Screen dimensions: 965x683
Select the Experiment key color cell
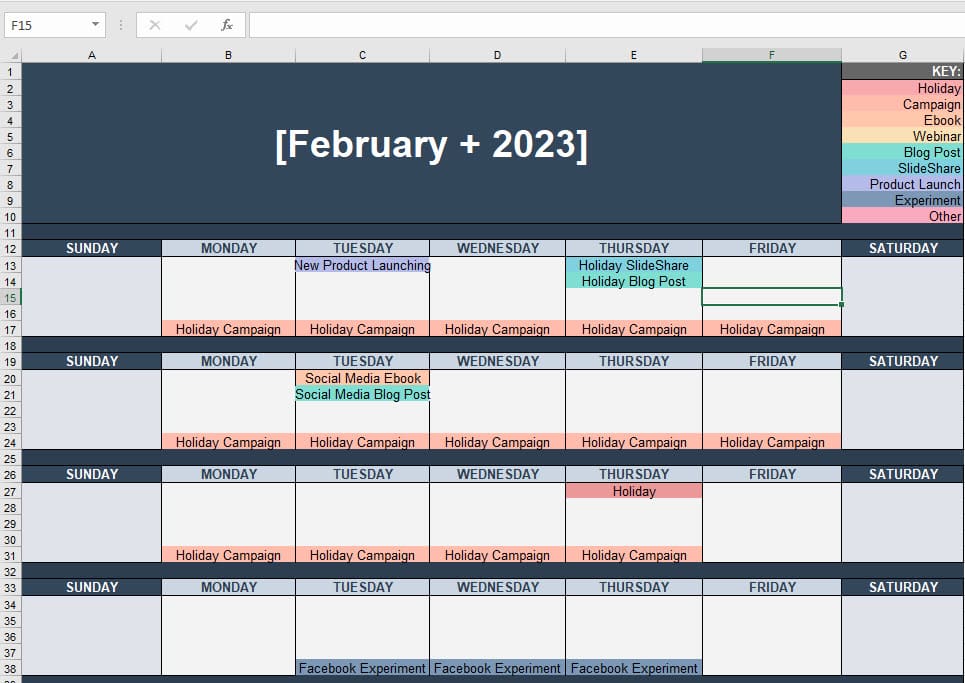[903, 200]
